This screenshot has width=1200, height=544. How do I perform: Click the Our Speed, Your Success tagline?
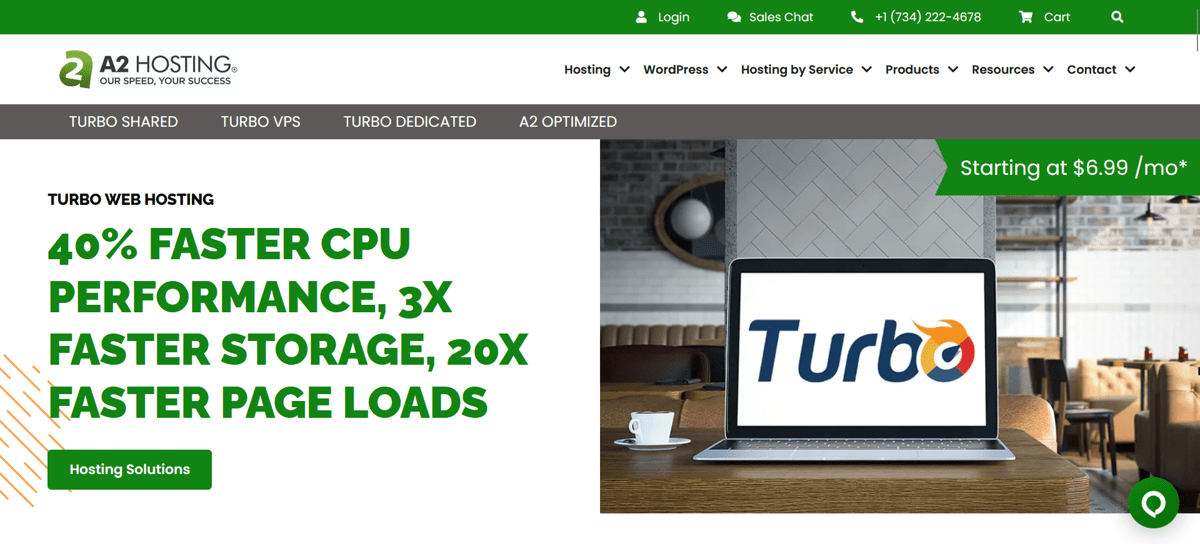tap(165, 81)
